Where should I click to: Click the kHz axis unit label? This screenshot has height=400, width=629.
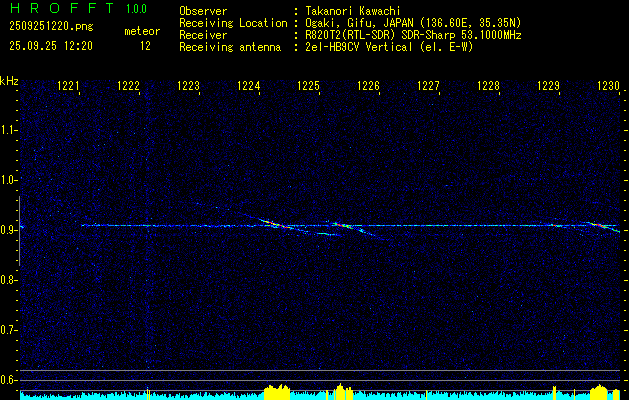9,81
